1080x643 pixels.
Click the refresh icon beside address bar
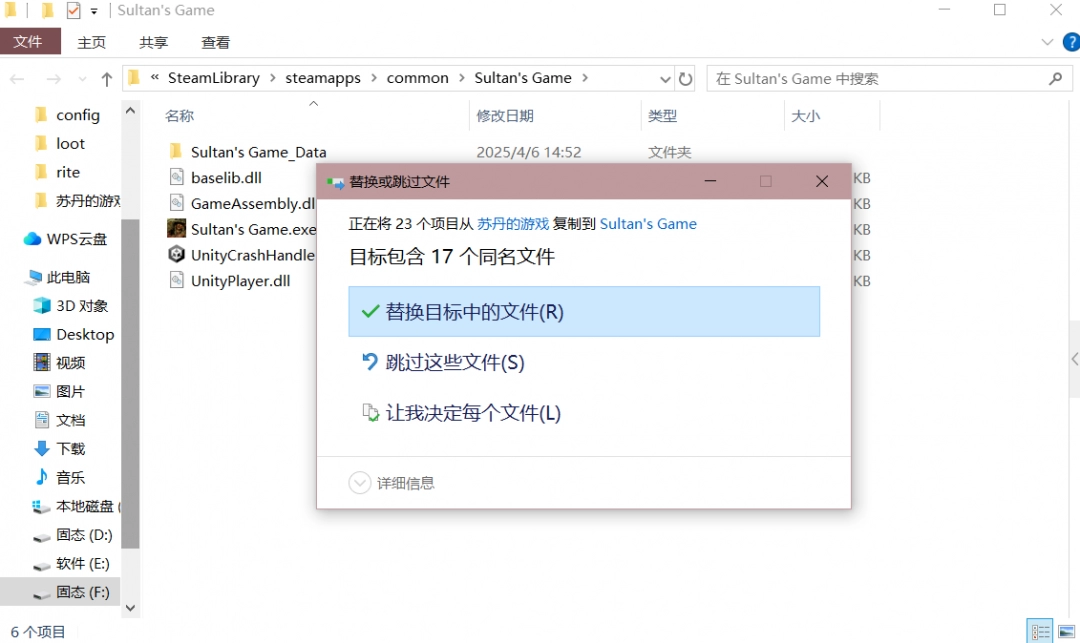[685, 79]
